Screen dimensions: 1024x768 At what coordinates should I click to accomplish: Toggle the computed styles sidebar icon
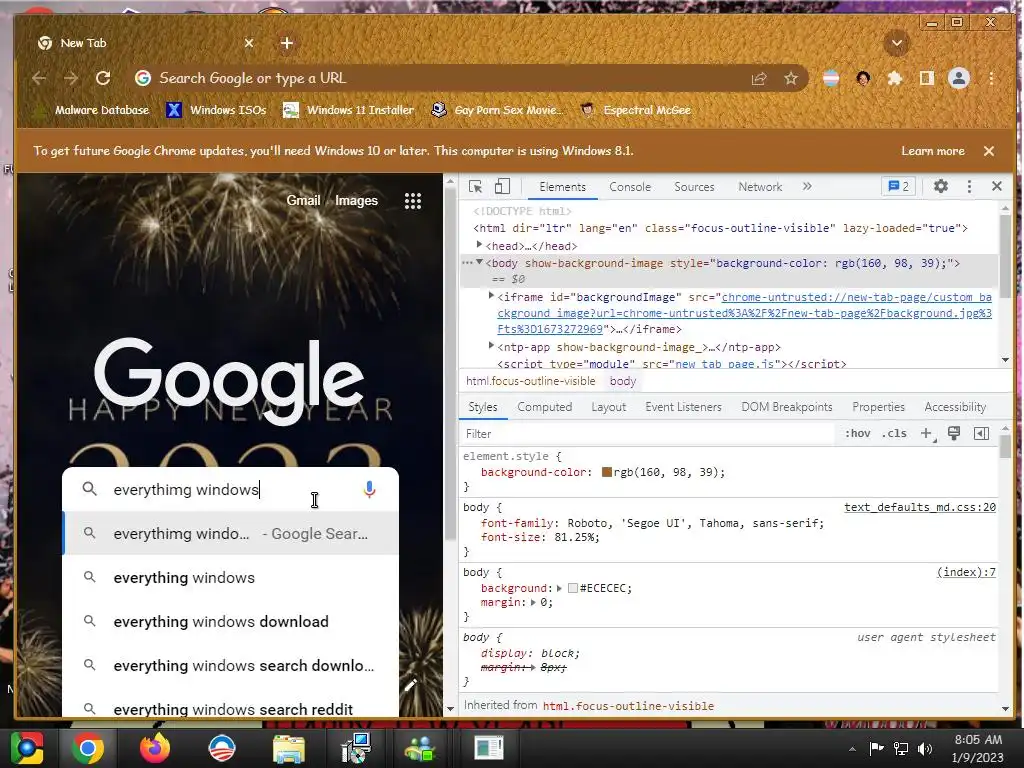pos(982,434)
